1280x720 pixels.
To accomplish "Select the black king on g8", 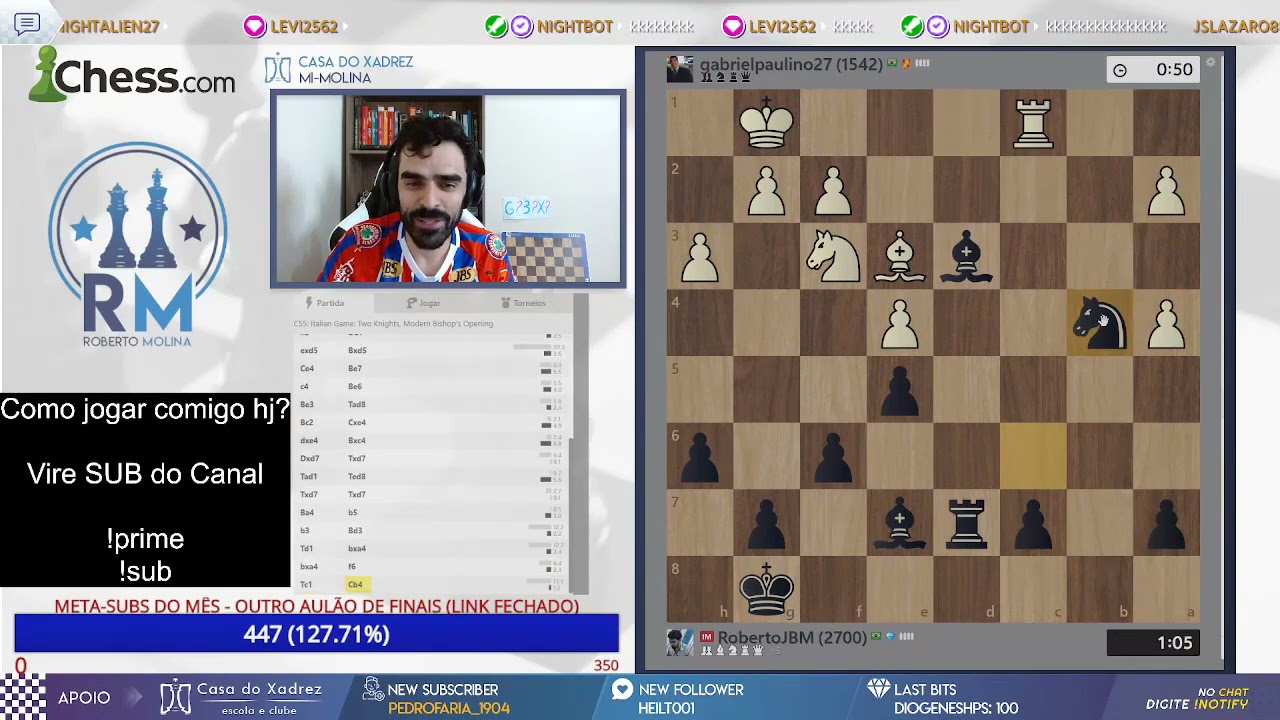I will point(766,590).
